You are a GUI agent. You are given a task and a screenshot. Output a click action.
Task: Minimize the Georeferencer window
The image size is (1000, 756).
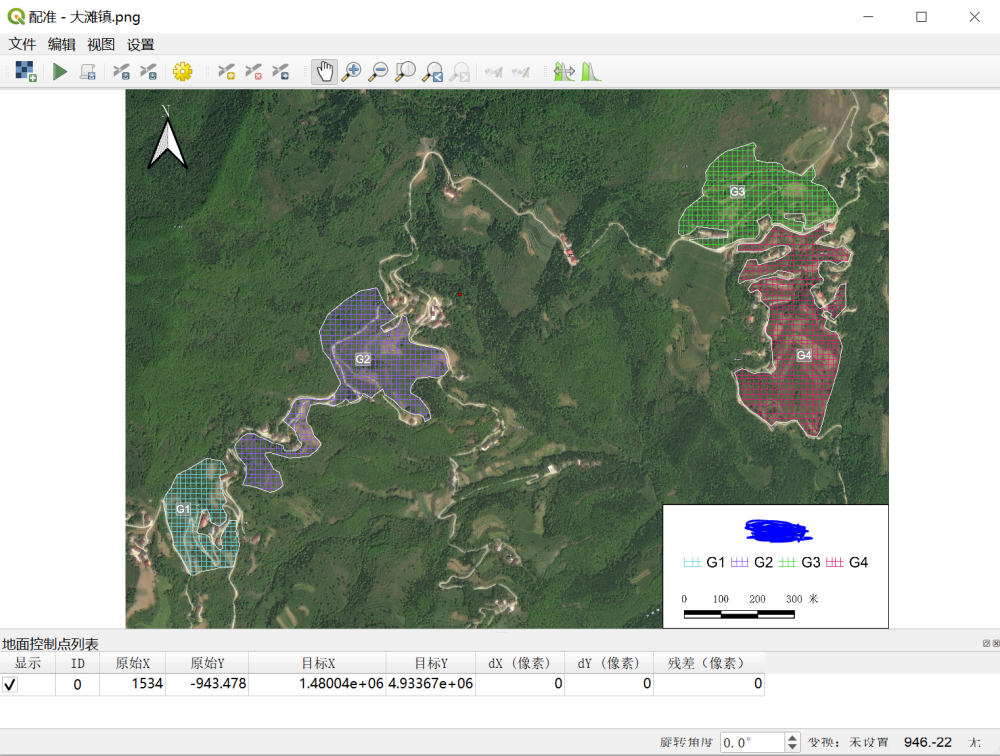point(868,17)
